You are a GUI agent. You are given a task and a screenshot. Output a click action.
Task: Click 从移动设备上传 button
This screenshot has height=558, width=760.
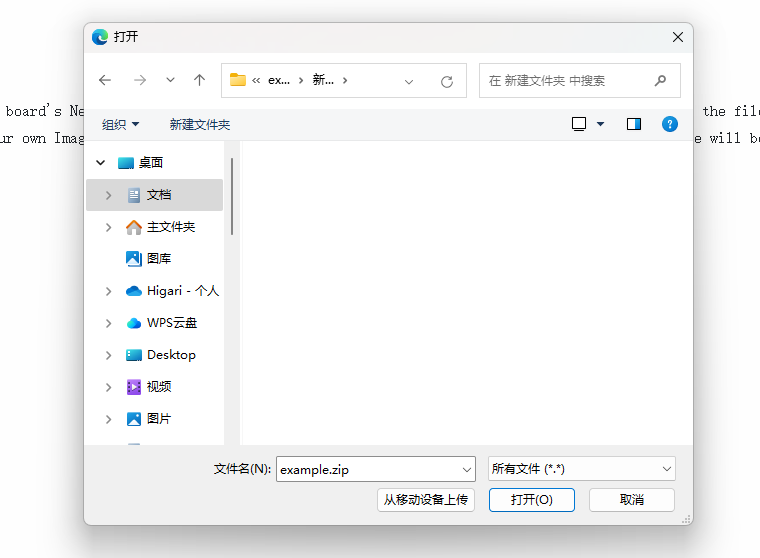point(426,500)
